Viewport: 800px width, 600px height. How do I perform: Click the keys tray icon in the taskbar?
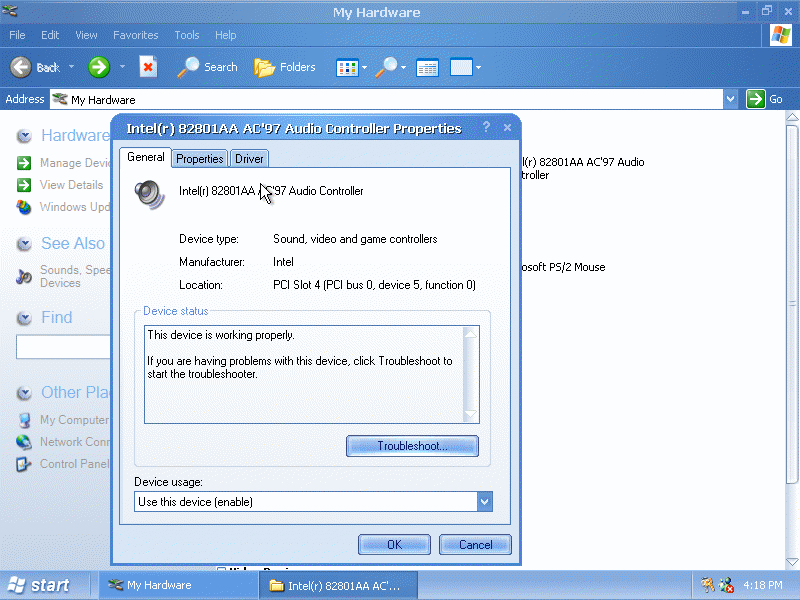click(x=707, y=585)
